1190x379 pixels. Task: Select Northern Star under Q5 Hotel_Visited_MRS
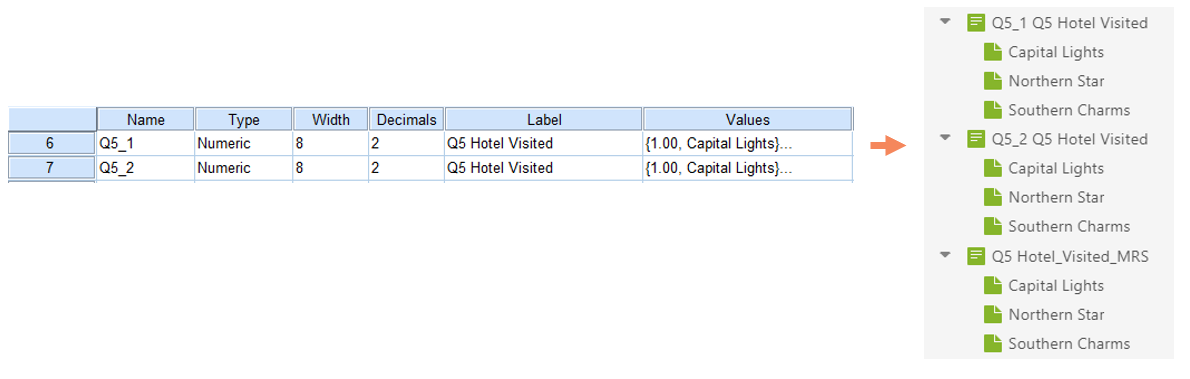tap(1056, 314)
